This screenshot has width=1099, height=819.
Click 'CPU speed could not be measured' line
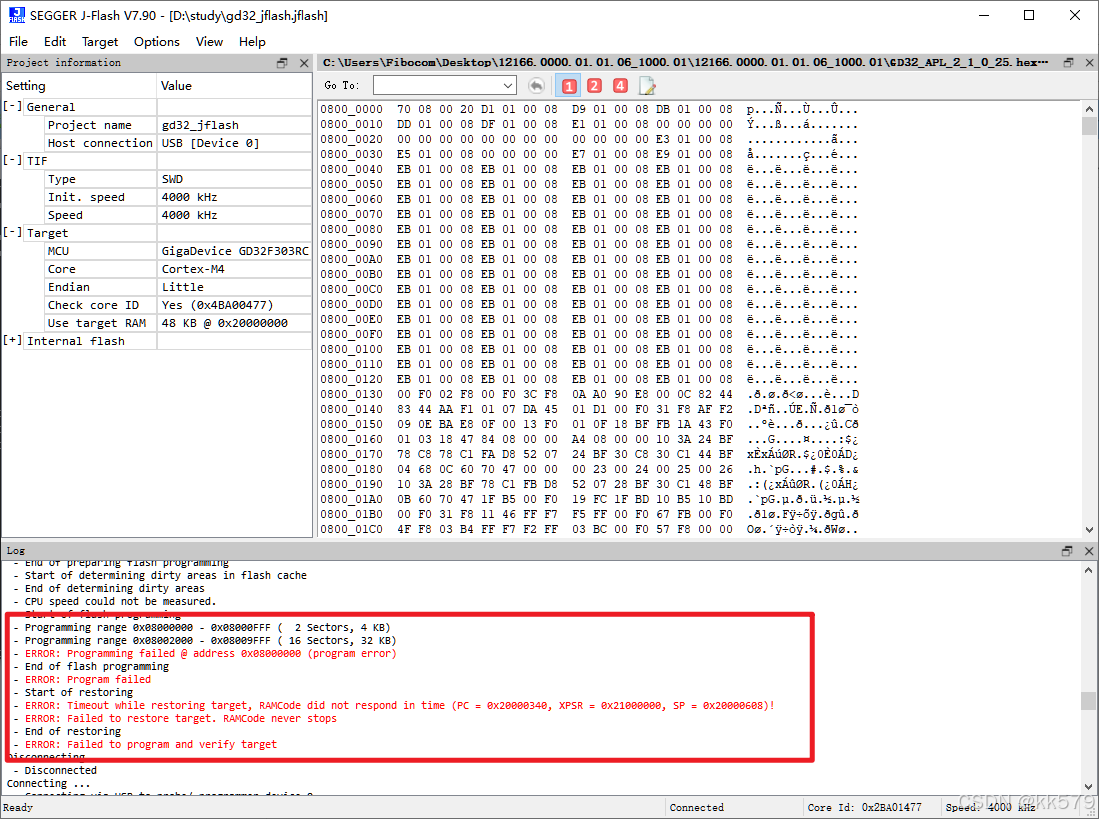[120, 601]
